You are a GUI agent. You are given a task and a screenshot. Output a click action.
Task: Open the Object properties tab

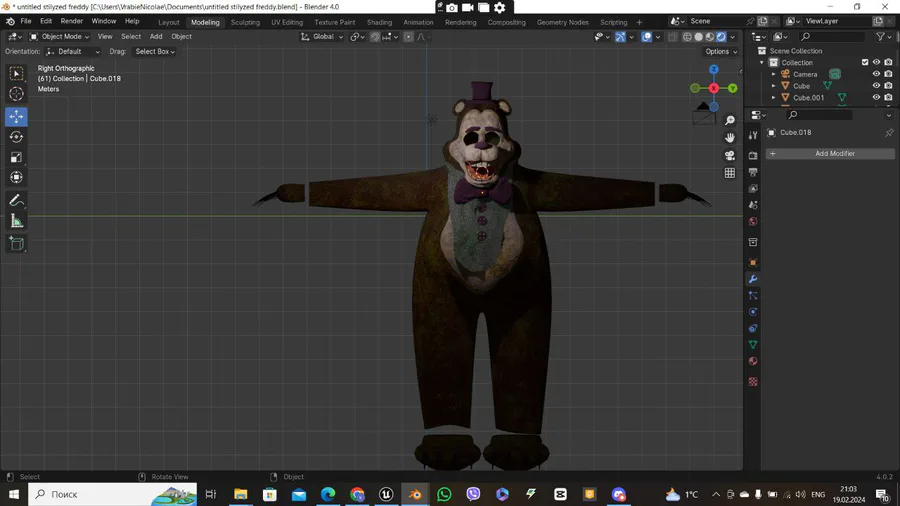(753, 262)
